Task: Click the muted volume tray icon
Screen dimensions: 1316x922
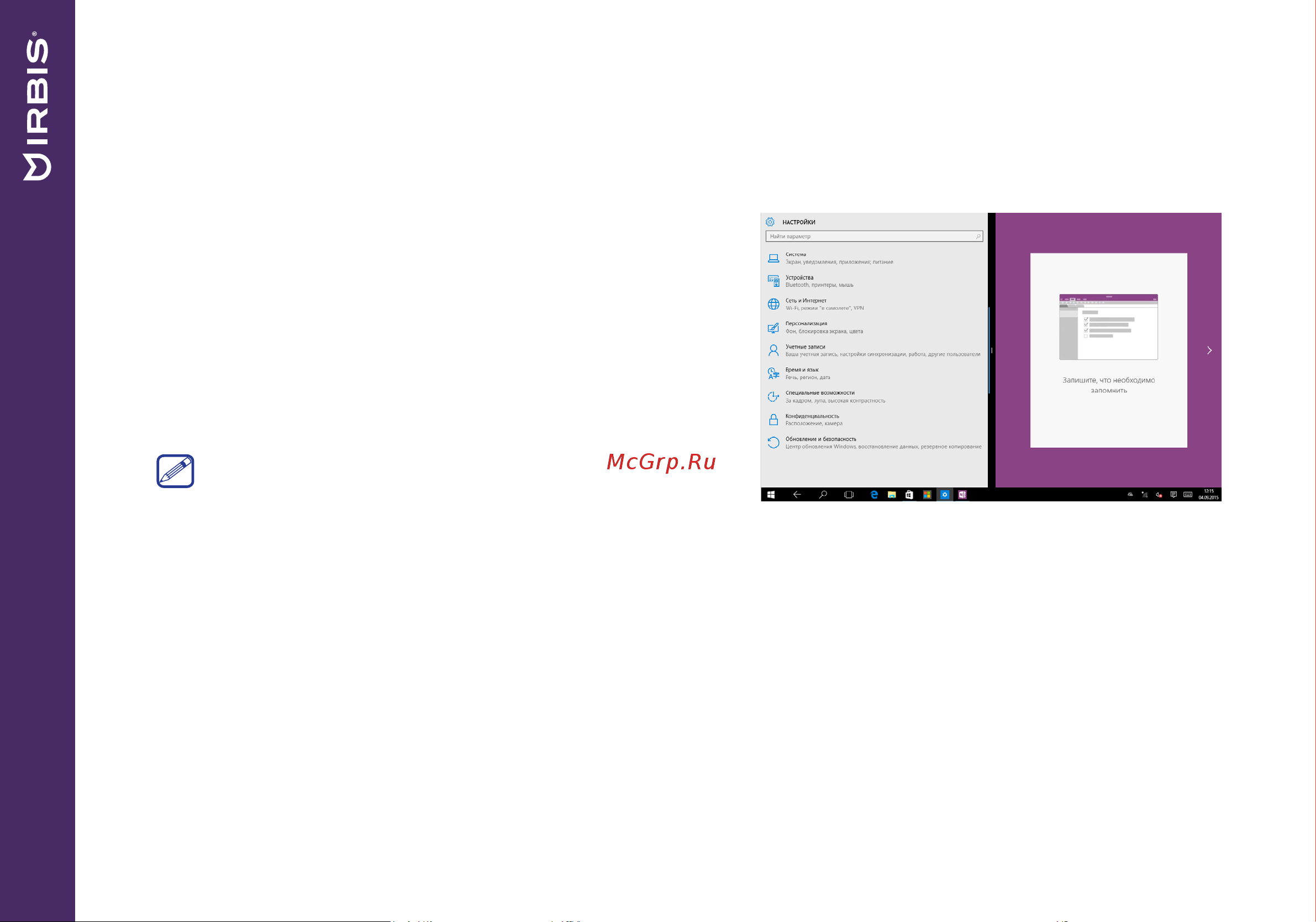Action: [x=1159, y=495]
